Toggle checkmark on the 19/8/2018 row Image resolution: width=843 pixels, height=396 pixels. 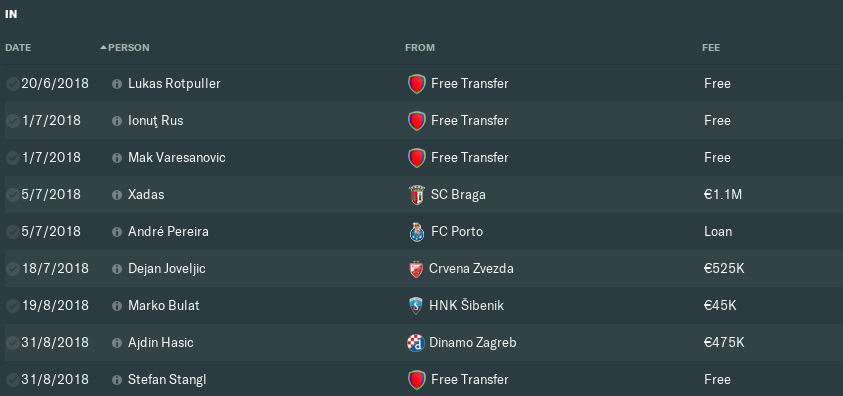12,306
